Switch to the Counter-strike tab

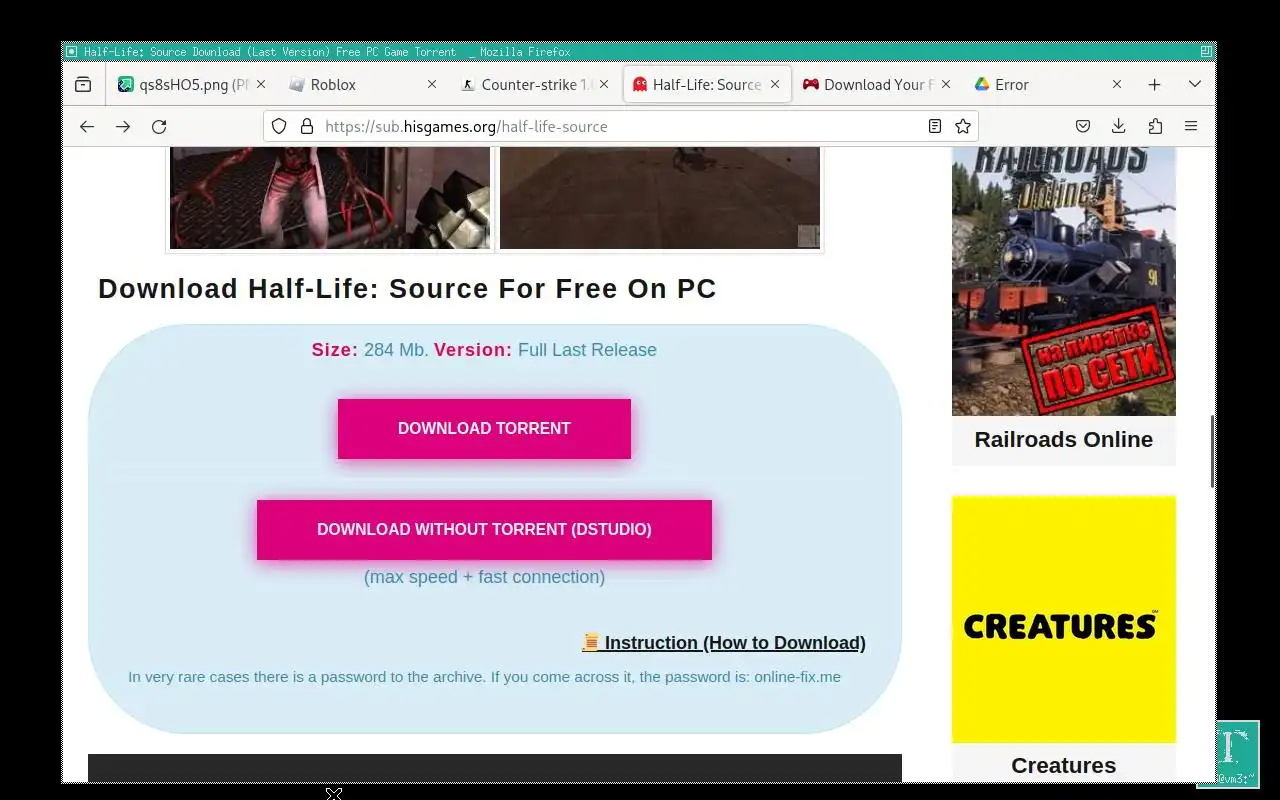535,85
